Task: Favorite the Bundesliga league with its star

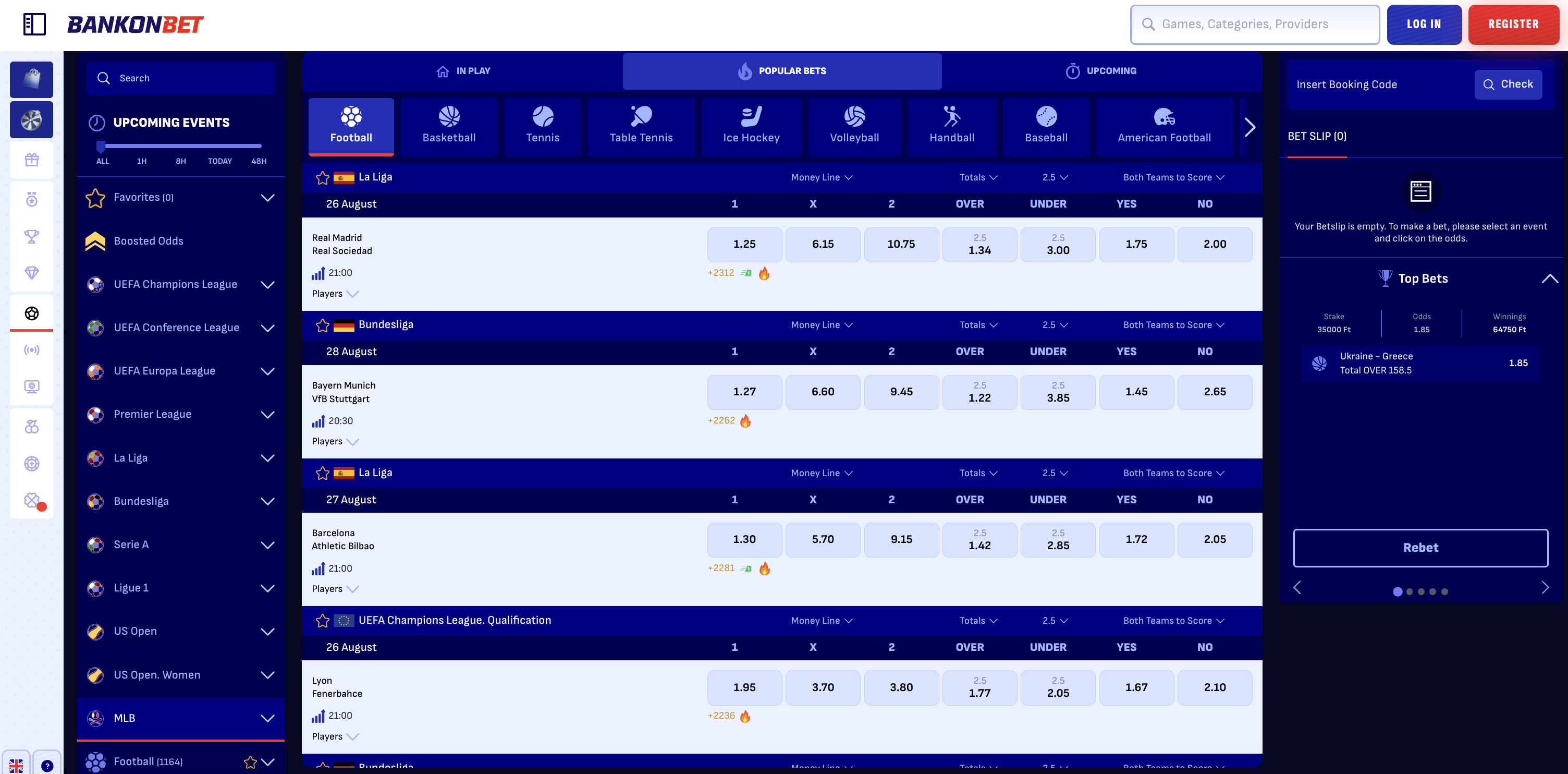Action: [323, 325]
